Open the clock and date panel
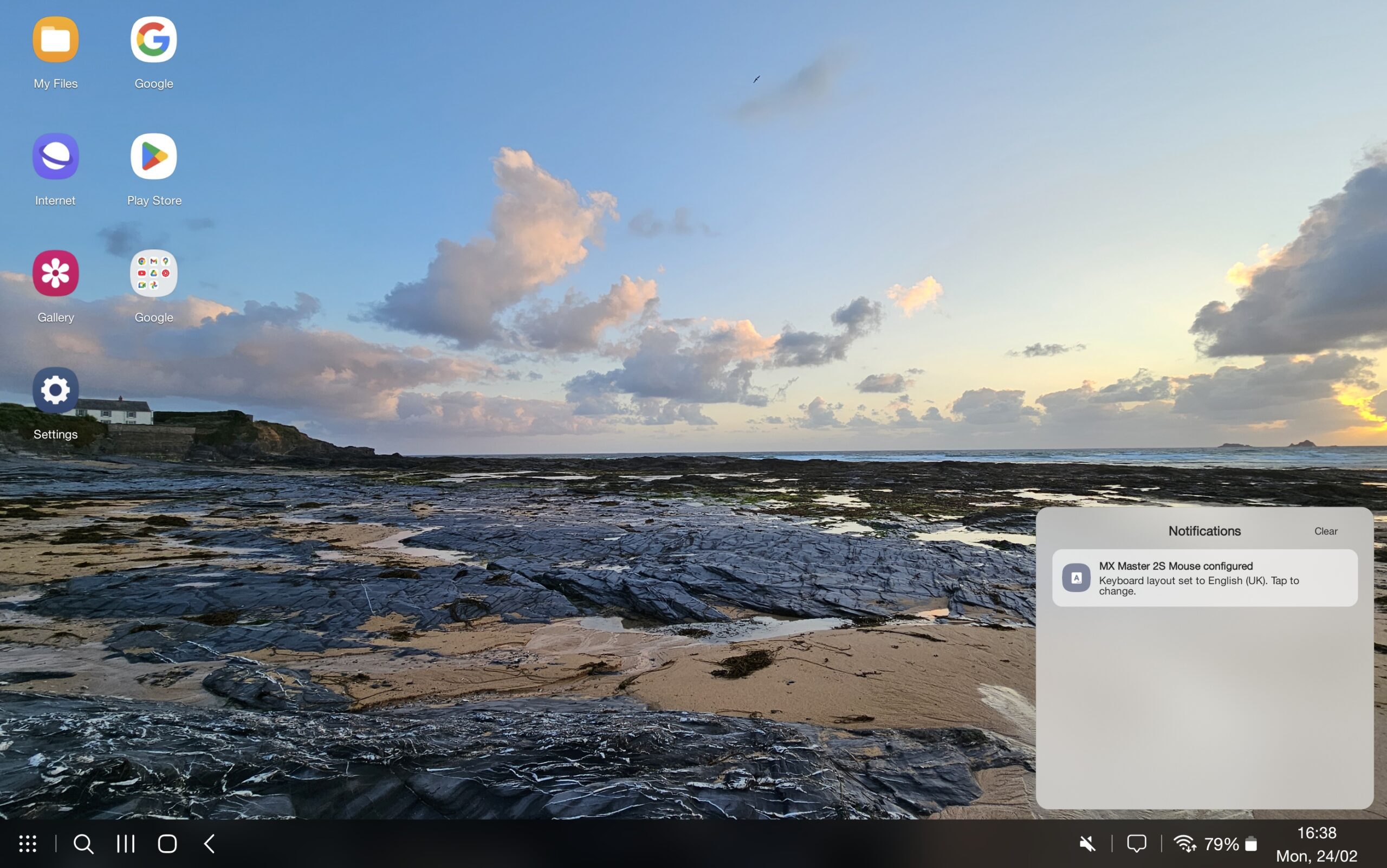The image size is (1387, 868). coord(1317,844)
